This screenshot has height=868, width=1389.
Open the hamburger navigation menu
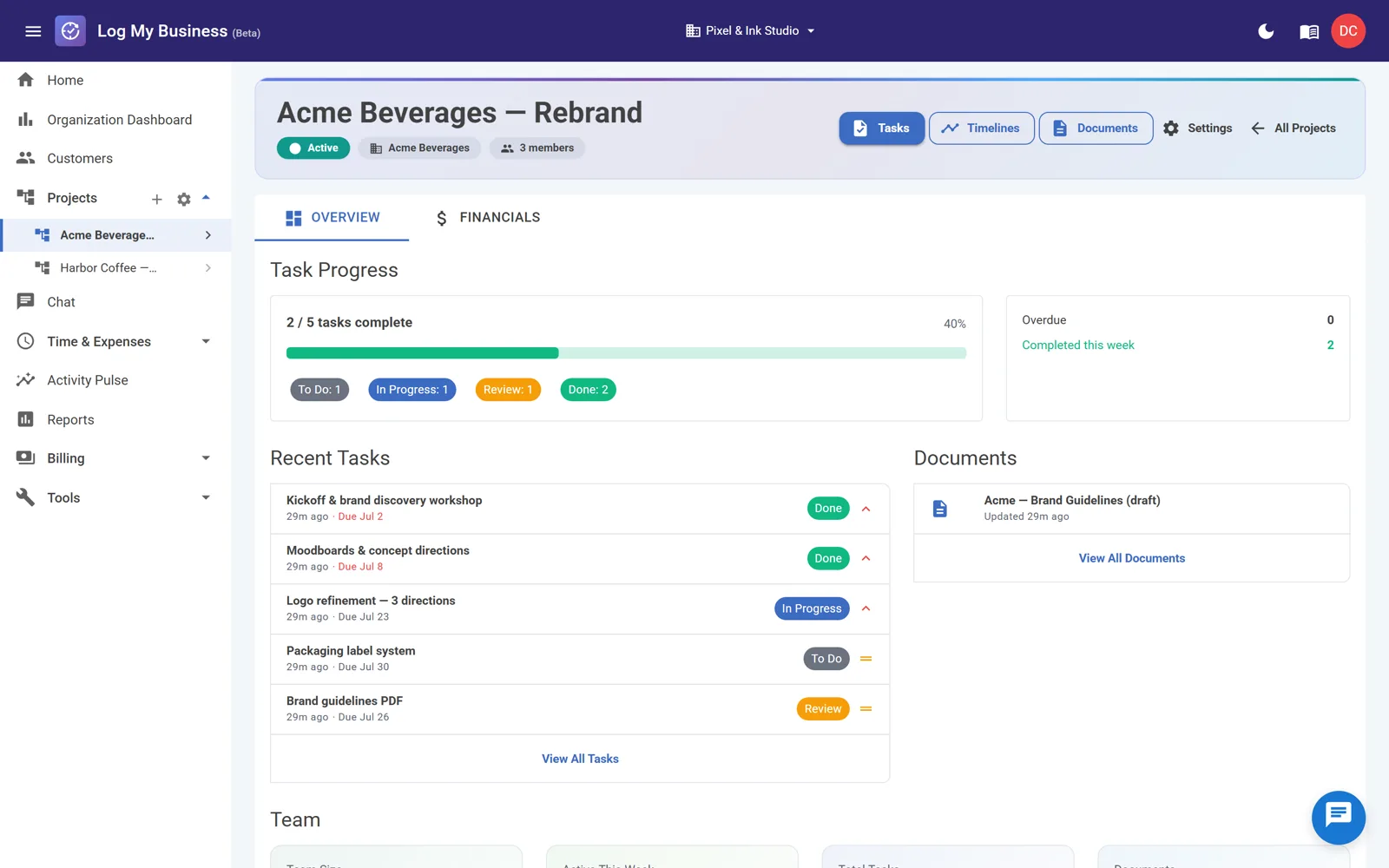click(33, 31)
